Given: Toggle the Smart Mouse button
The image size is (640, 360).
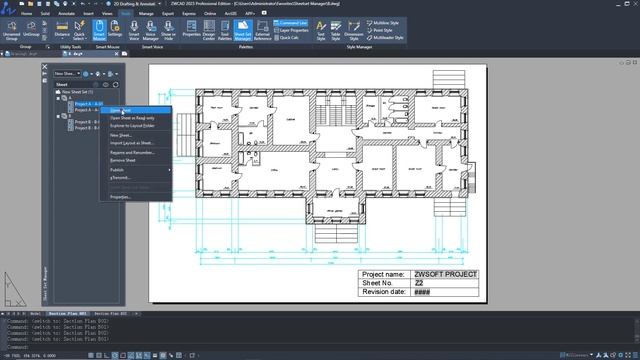Looking at the screenshot, I should [x=99, y=30].
